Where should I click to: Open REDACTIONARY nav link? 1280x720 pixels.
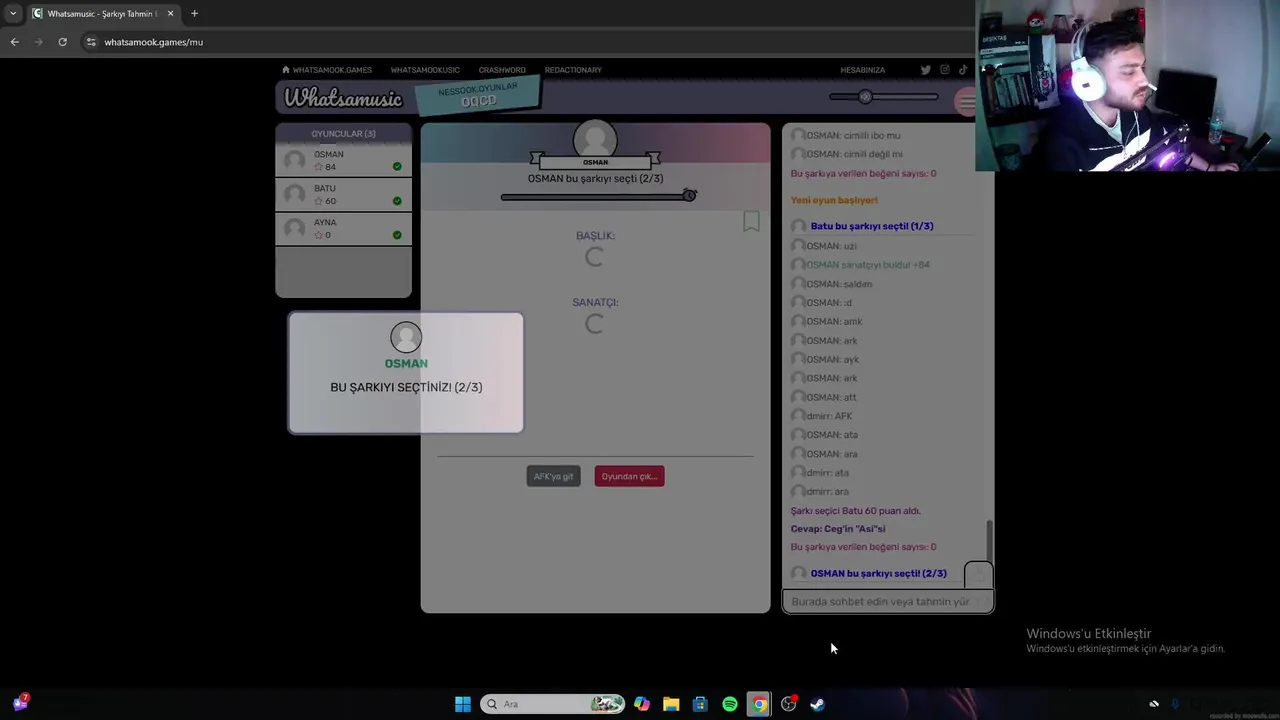573,70
